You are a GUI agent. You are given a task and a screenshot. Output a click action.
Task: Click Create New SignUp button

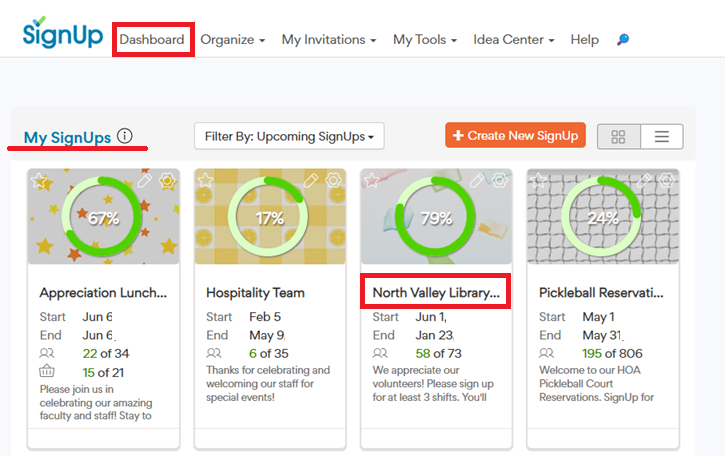516,136
